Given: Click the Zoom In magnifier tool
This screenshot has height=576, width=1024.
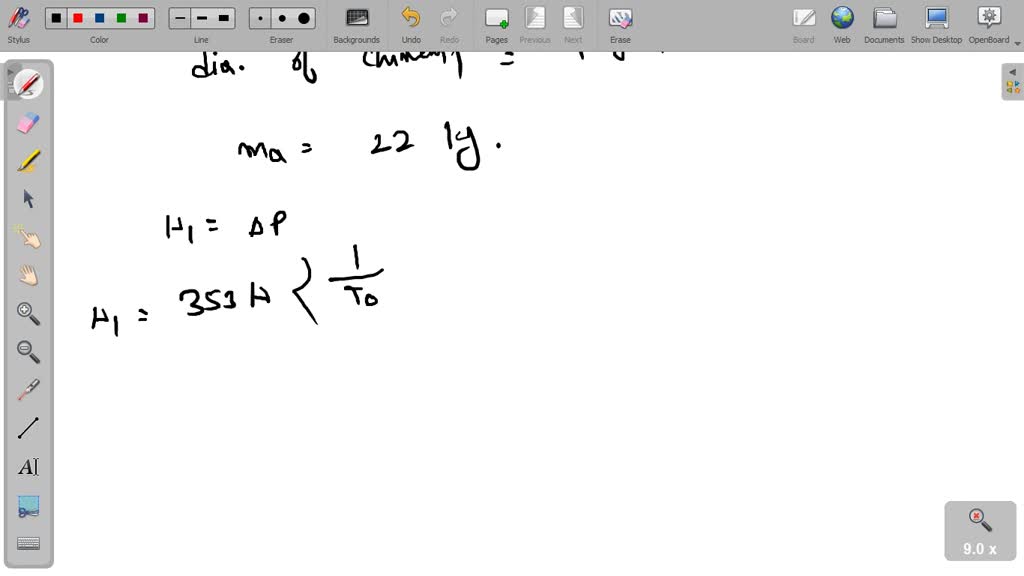Looking at the screenshot, I should click(x=28, y=313).
